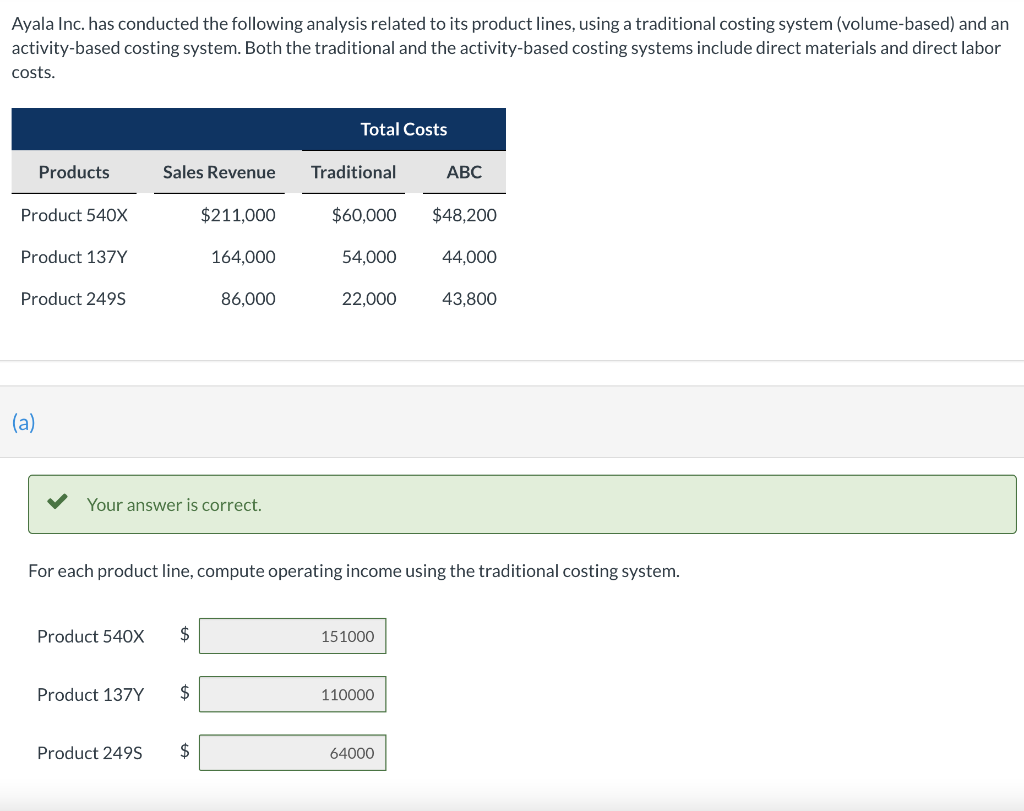The width and height of the screenshot is (1024, 811).
Task: Click the Total Costs table heading
Action: click(403, 129)
